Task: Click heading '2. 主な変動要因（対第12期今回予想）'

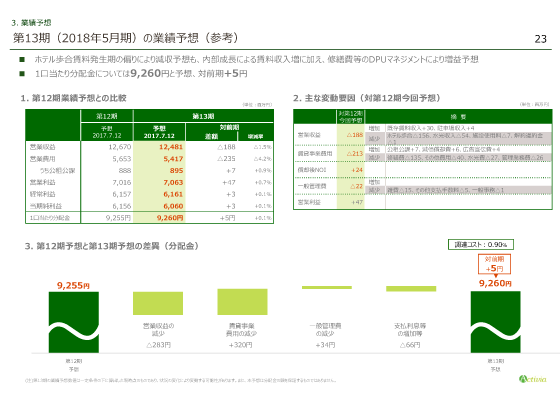Action: point(367,98)
